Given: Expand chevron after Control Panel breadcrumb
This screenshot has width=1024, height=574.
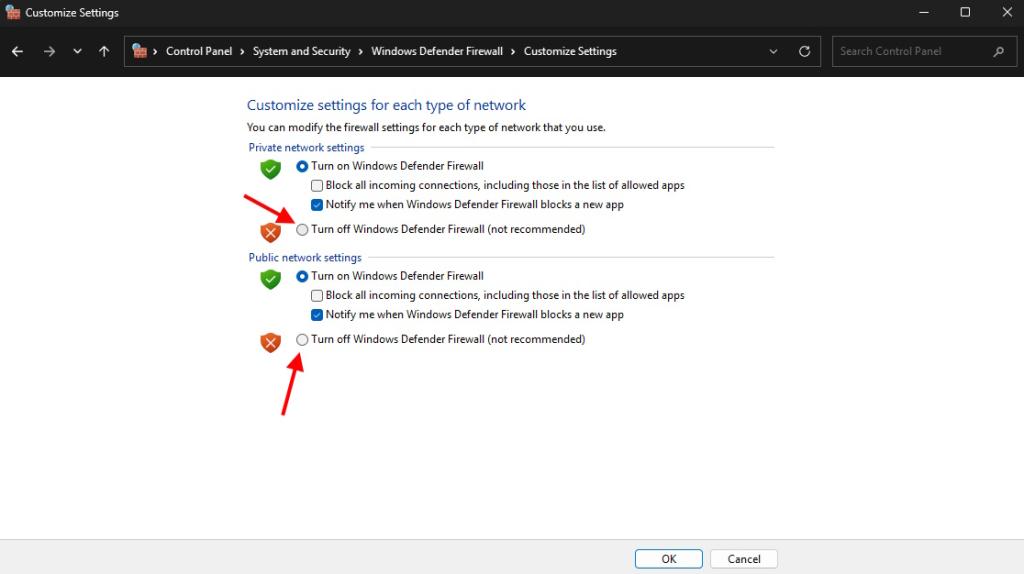Looking at the screenshot, I should point(242,51).
